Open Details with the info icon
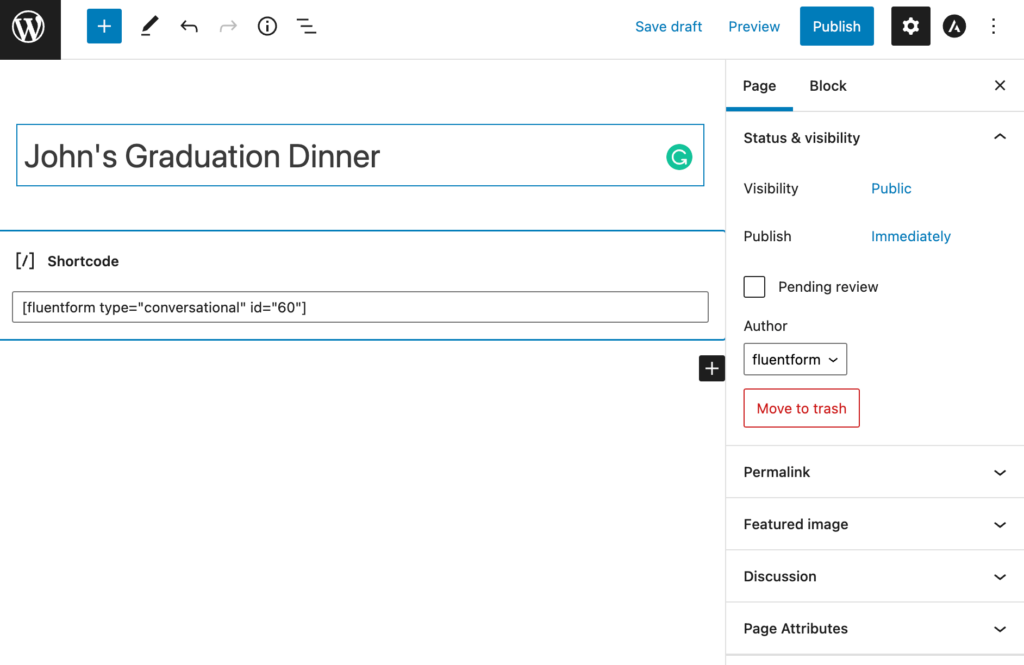This screenshot has height=665, width=1024. tap(266, 26)
